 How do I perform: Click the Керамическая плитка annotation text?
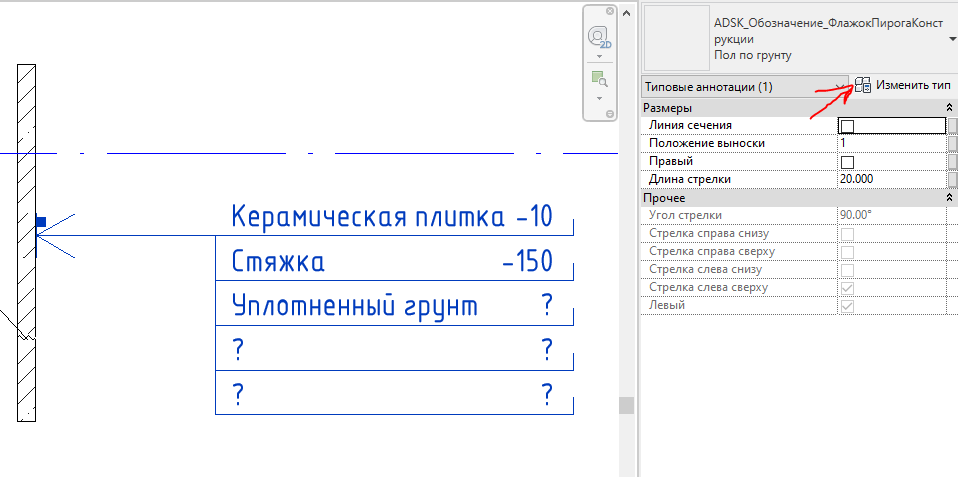pos(366,216)
